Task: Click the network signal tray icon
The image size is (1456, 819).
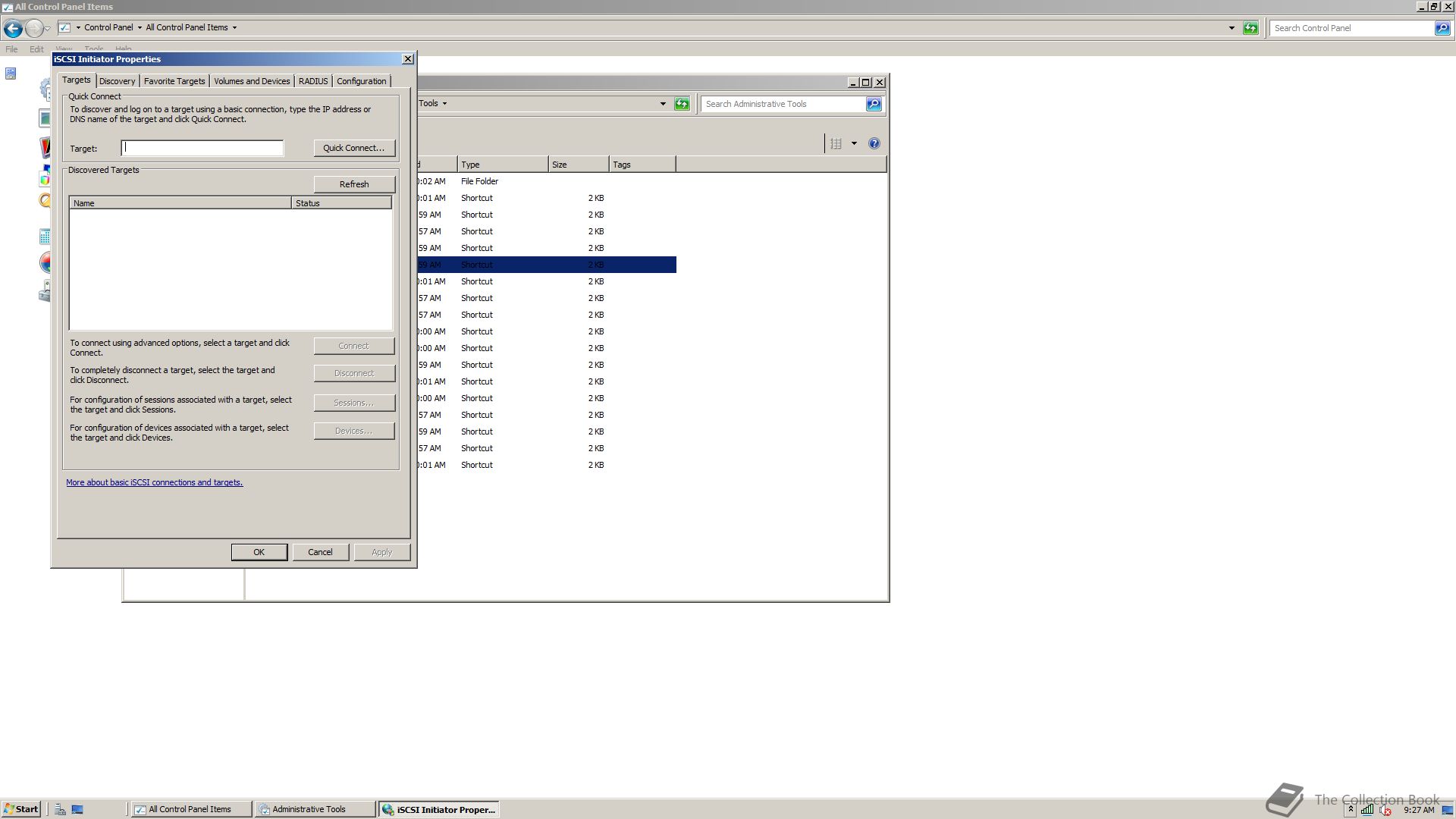Action: 1367,809
